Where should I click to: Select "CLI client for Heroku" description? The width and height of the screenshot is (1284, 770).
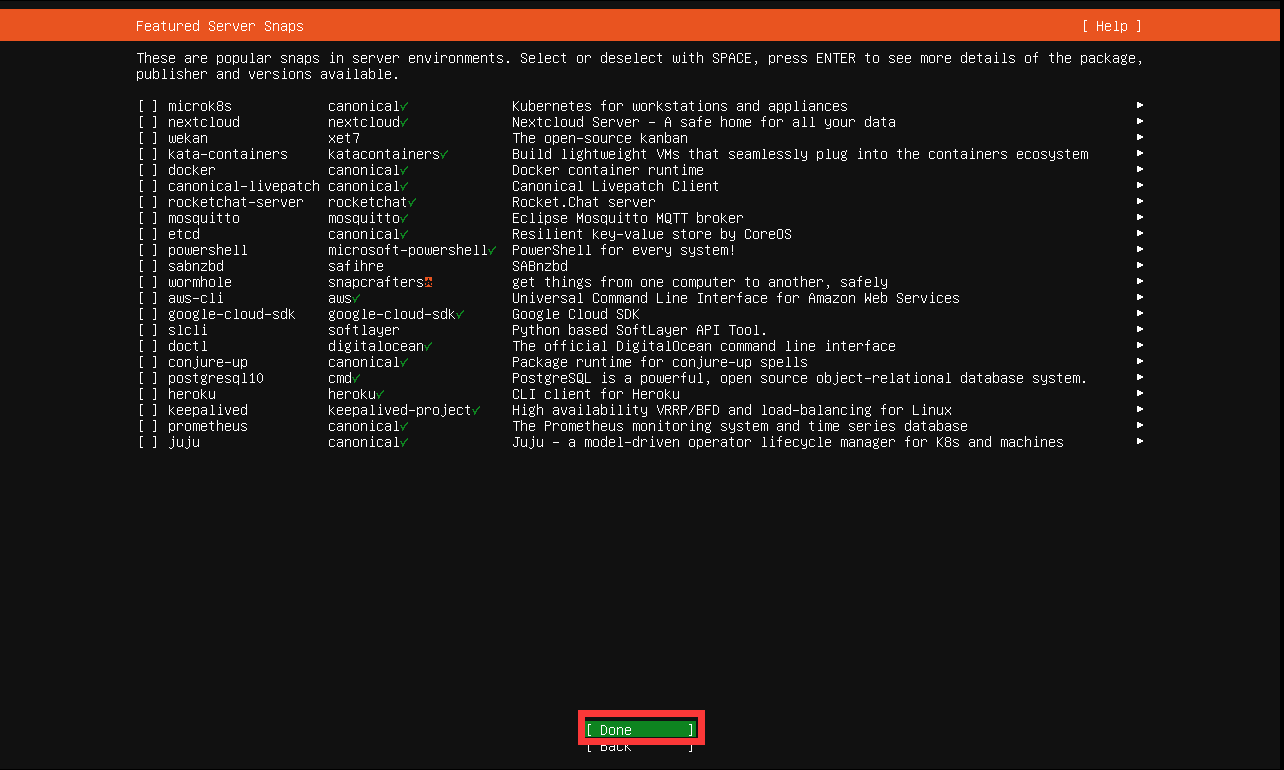tap(596, 394)
